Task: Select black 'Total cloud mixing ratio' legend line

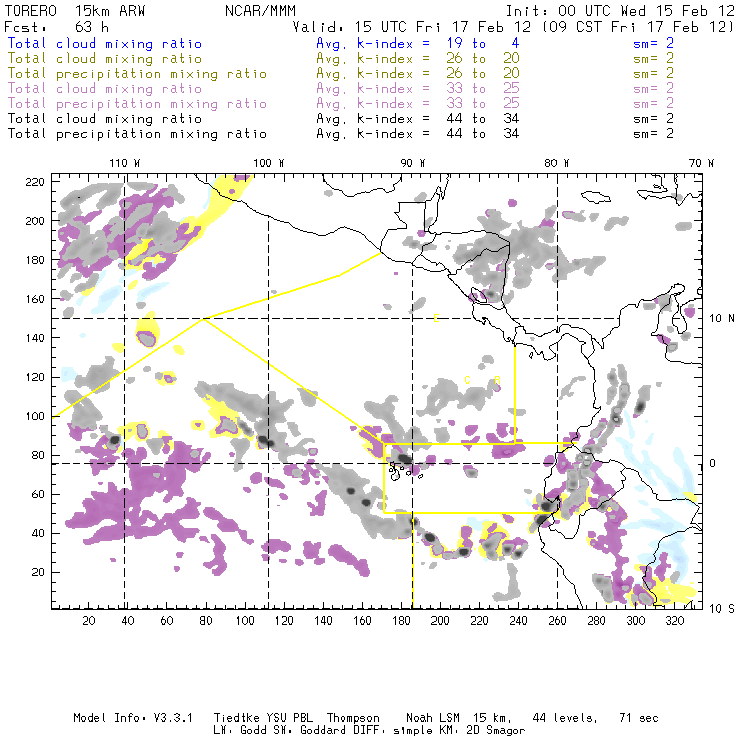Action: 105,119
